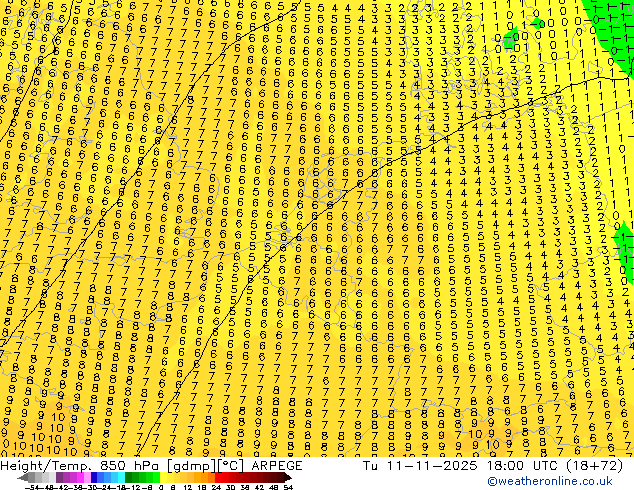
Task: Select the dark purple legend color segment
Action: coord(59,478)
